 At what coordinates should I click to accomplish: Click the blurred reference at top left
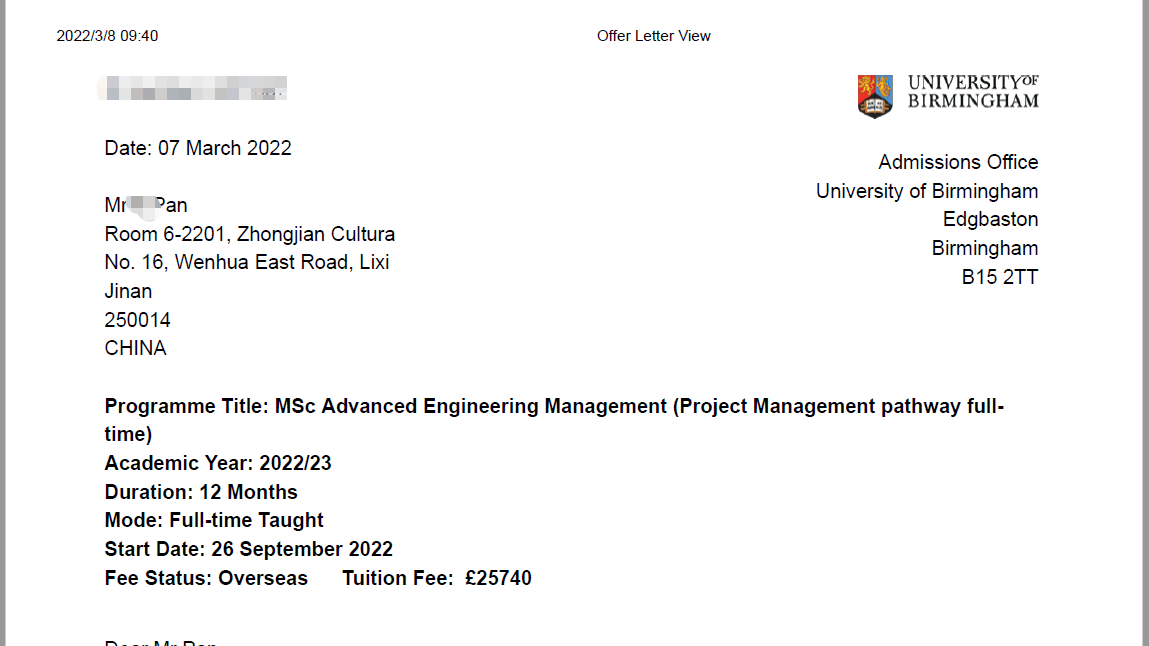tap(193, 88)
